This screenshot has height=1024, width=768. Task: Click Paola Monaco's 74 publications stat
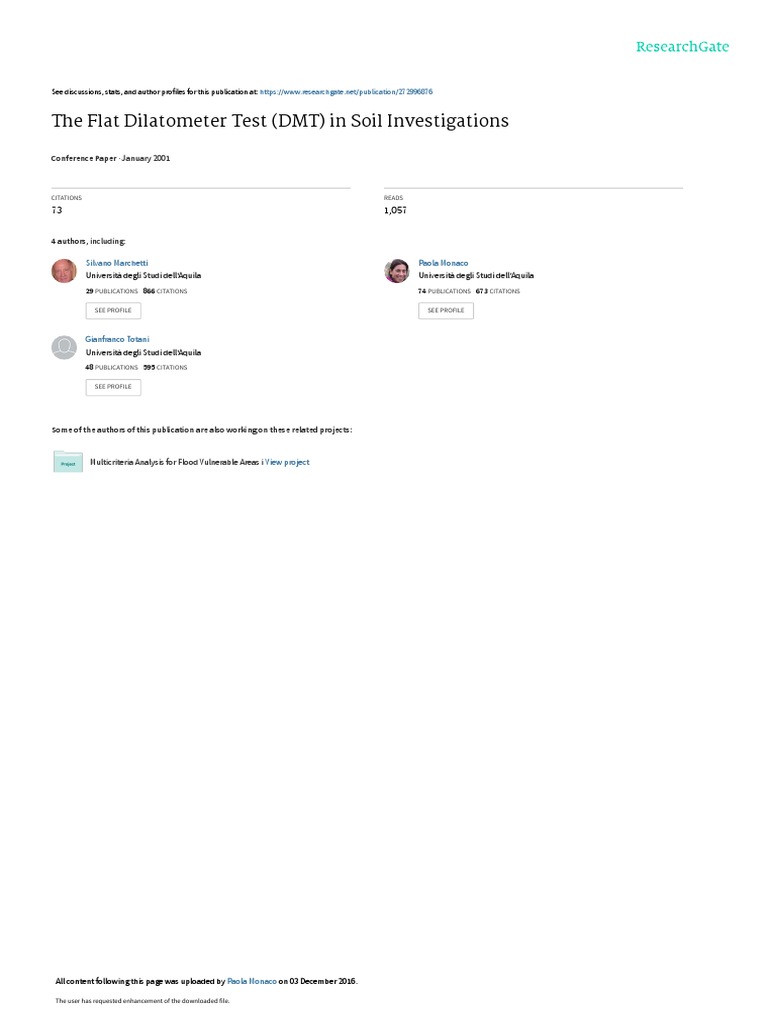pyautogui.click(x=445, y=291)
